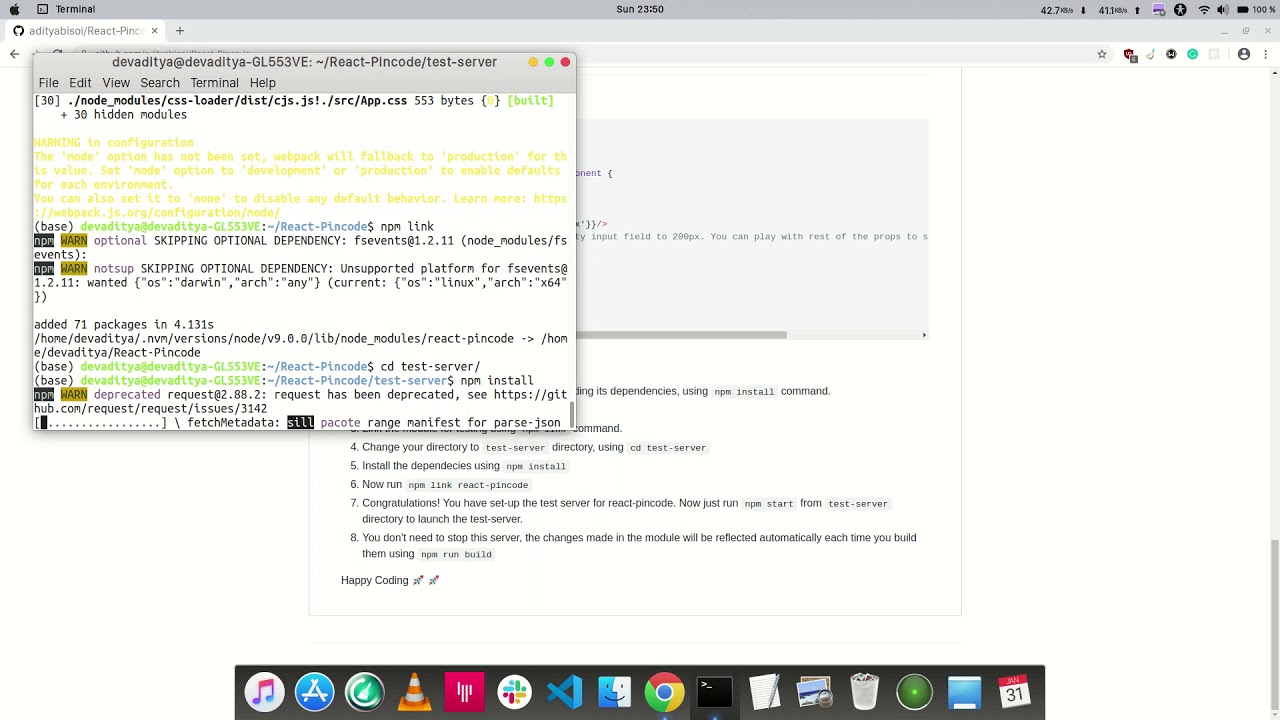Click the terminal window title bar
Image resolution: width=1280 pixels, height=720 pixels.
point(304,62)
